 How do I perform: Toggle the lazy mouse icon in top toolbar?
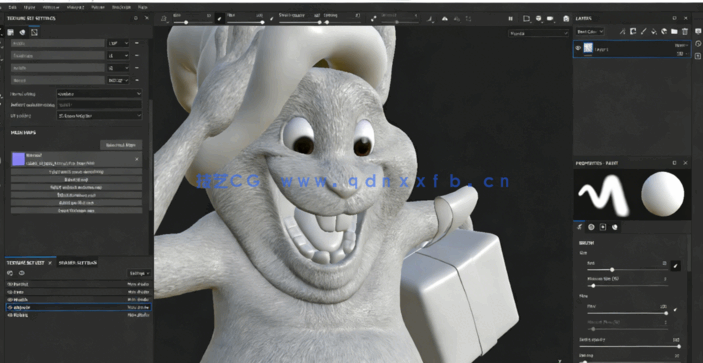(x=430, y=19)
